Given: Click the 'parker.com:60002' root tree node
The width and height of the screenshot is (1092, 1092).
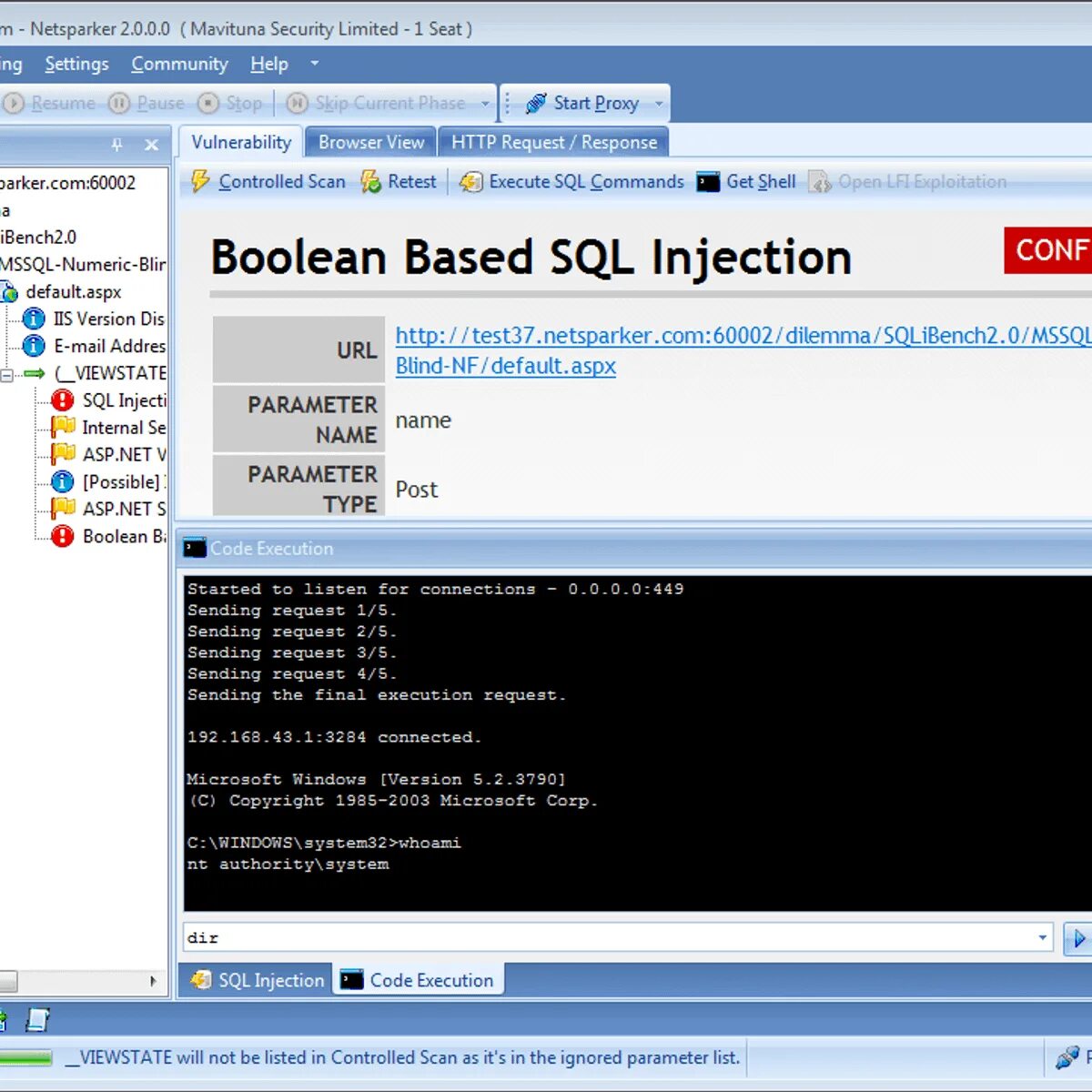Looking at the screenshot, I should pyautogui.click(x=67, y=182).
